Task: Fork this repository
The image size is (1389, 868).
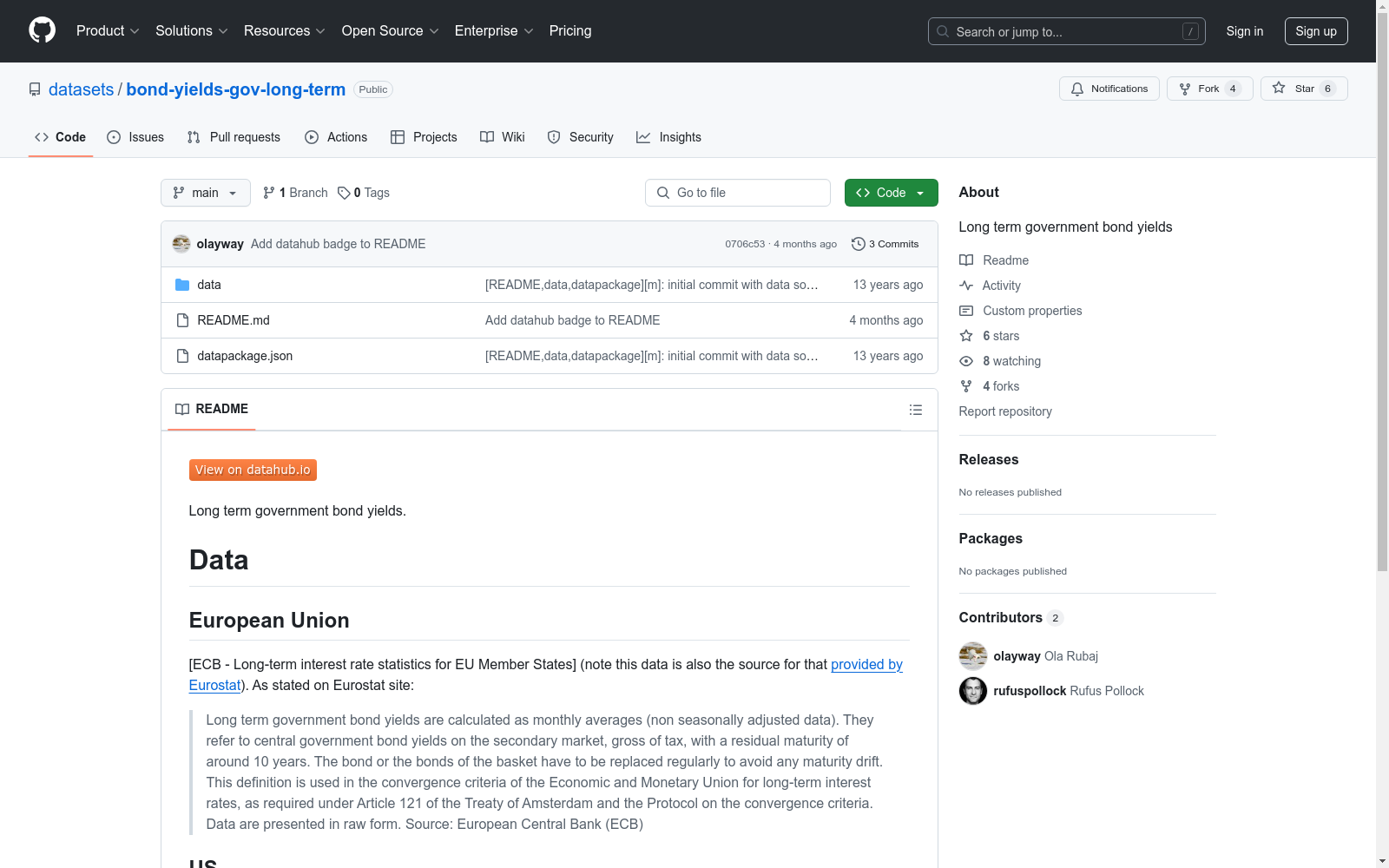Action: pyautogui.click(x=1210, y=89)
